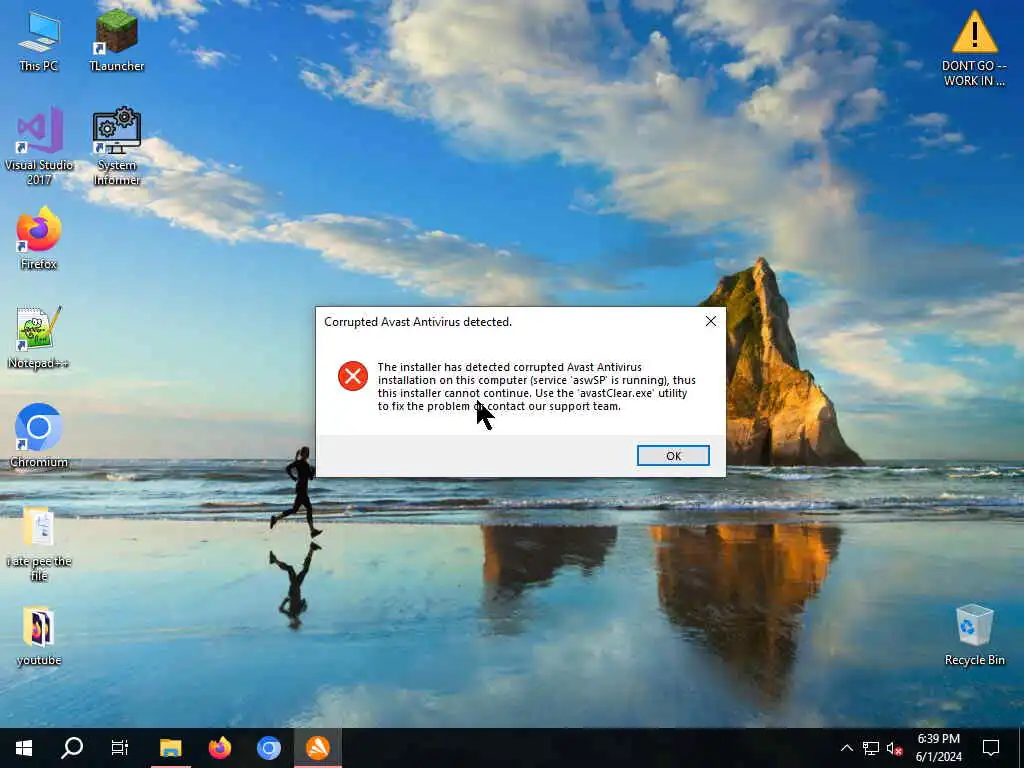Open the Windows Start menu
Viewport: 1024px width, 768px height.
(x=24, y=748)
